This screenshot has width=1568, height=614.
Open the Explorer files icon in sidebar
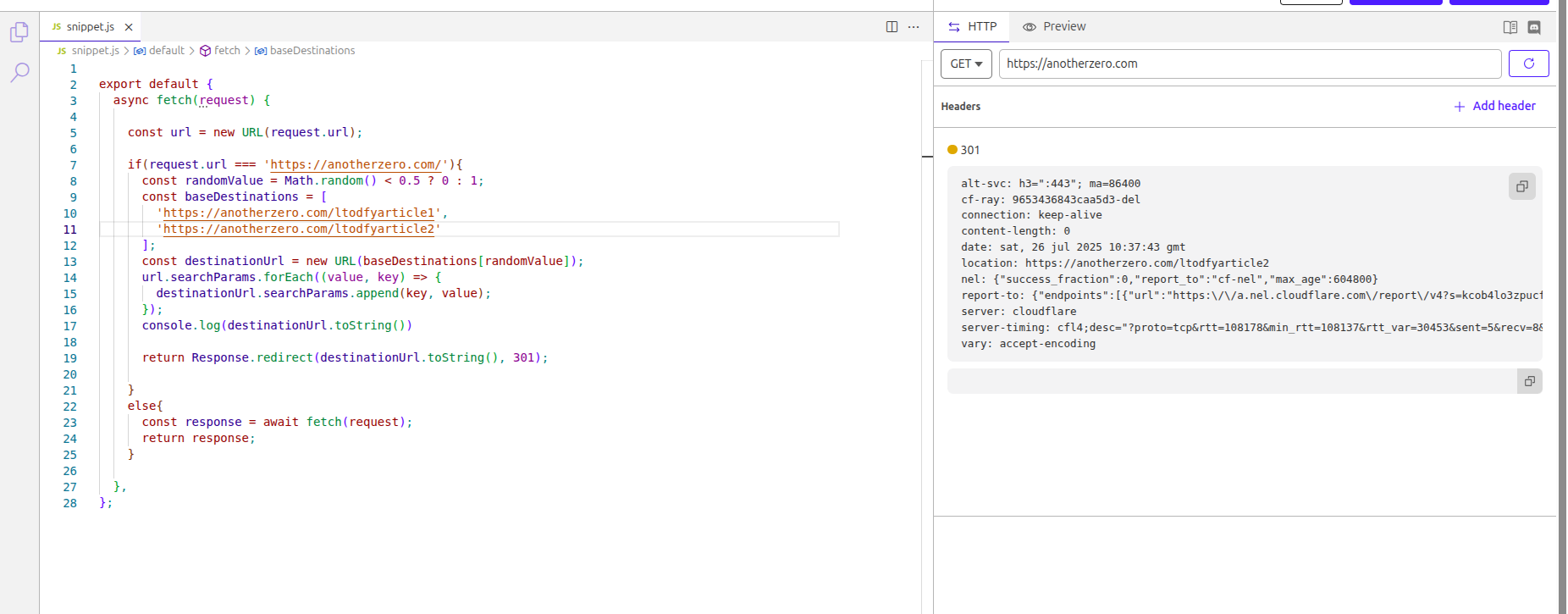coord(19,32)
